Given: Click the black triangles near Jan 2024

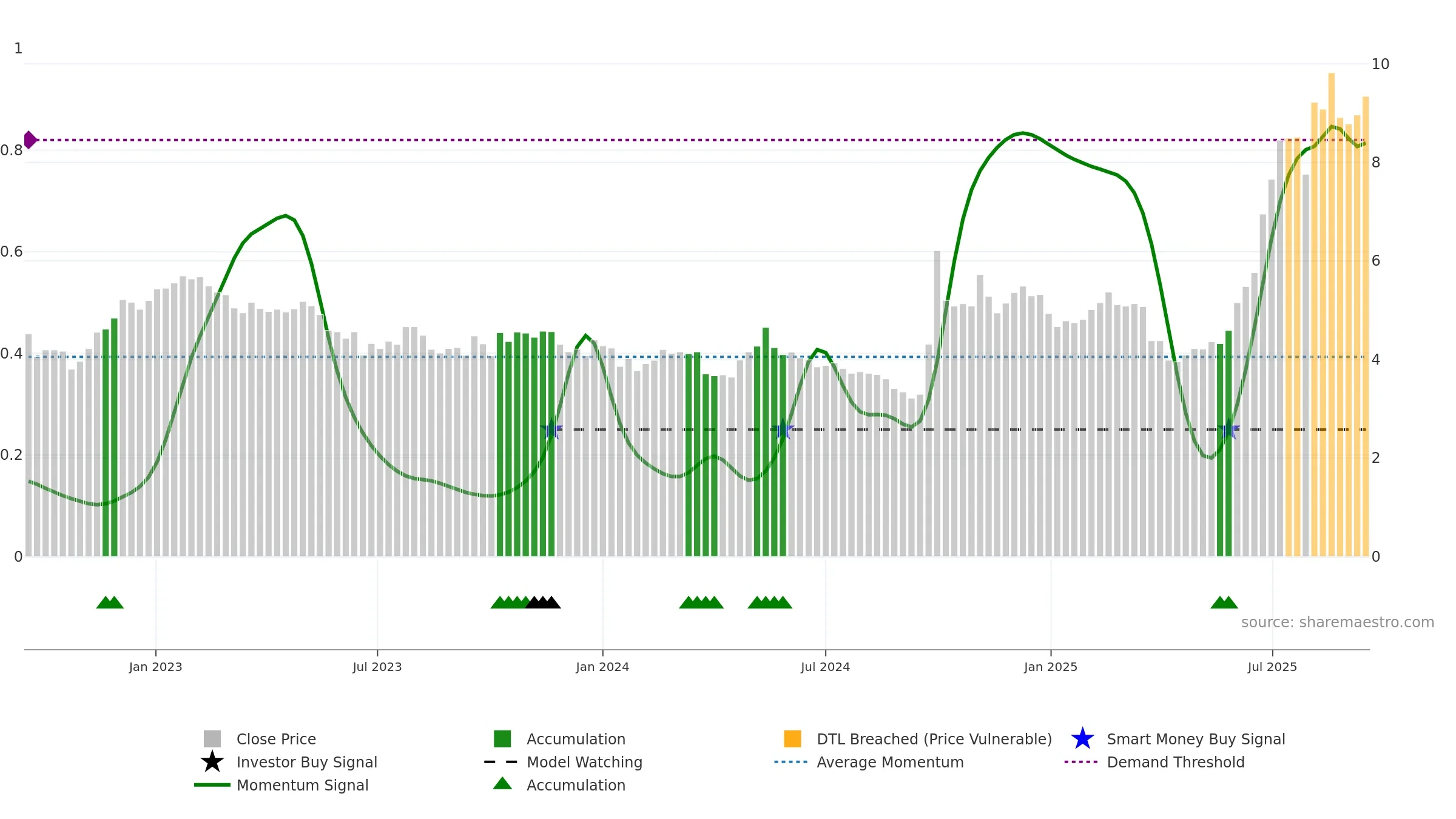Looking at the screenshot, I should tap(543, 602).
